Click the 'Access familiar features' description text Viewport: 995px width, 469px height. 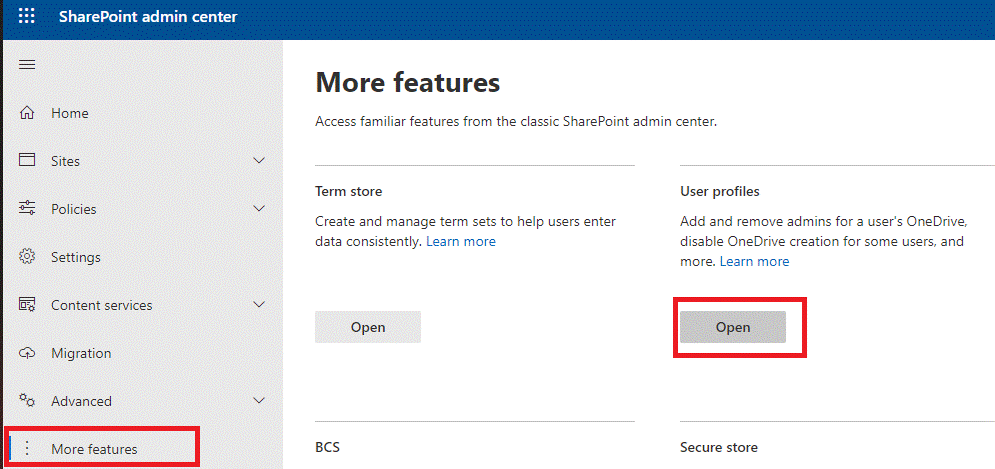click(x=516, y=121)
